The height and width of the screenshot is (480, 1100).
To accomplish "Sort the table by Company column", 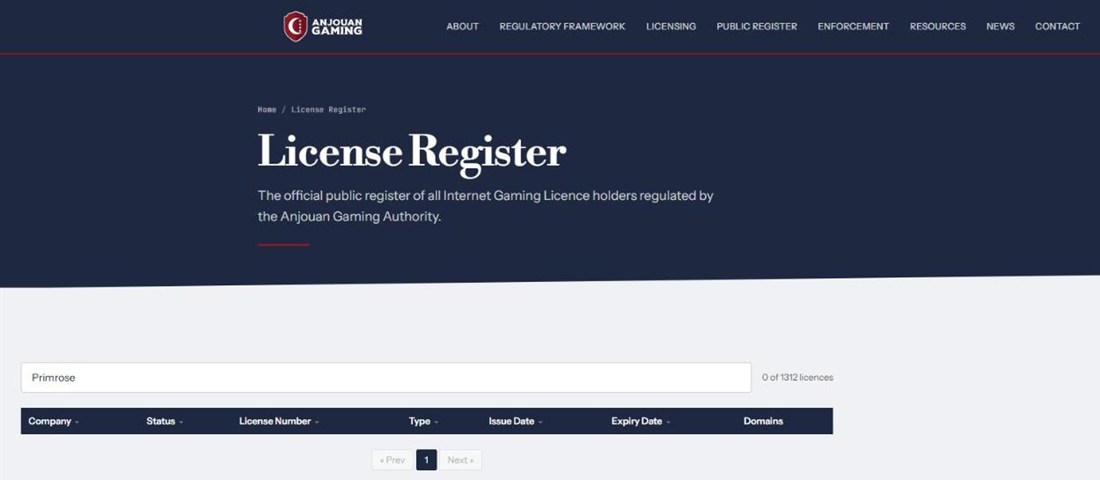I will coord(53,421).
